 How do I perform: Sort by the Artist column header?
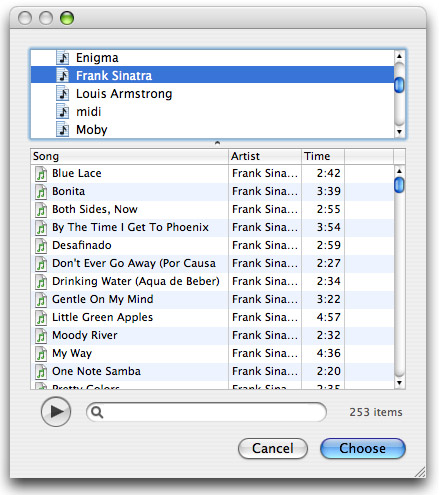pos(265,156)
